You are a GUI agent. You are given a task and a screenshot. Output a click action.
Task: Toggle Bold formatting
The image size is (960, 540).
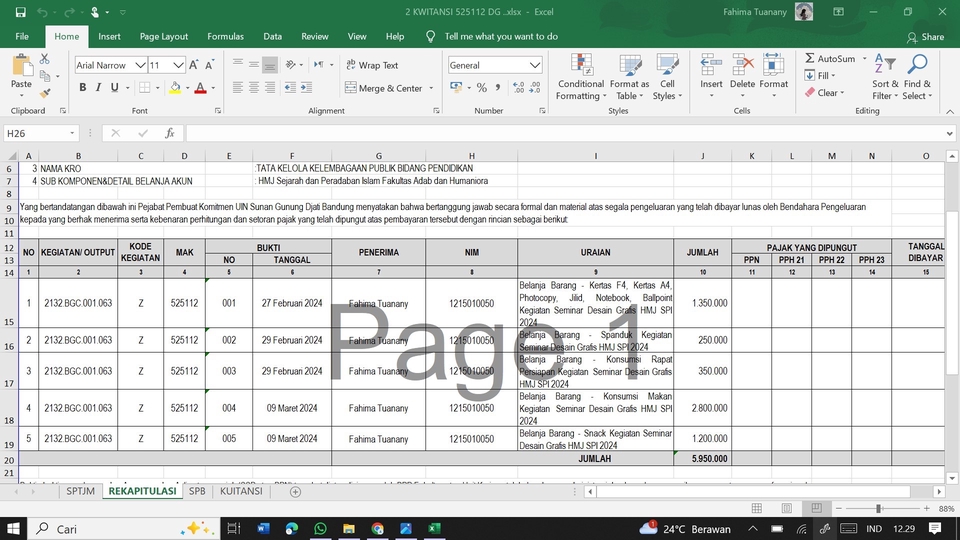[x=83, y=88]
